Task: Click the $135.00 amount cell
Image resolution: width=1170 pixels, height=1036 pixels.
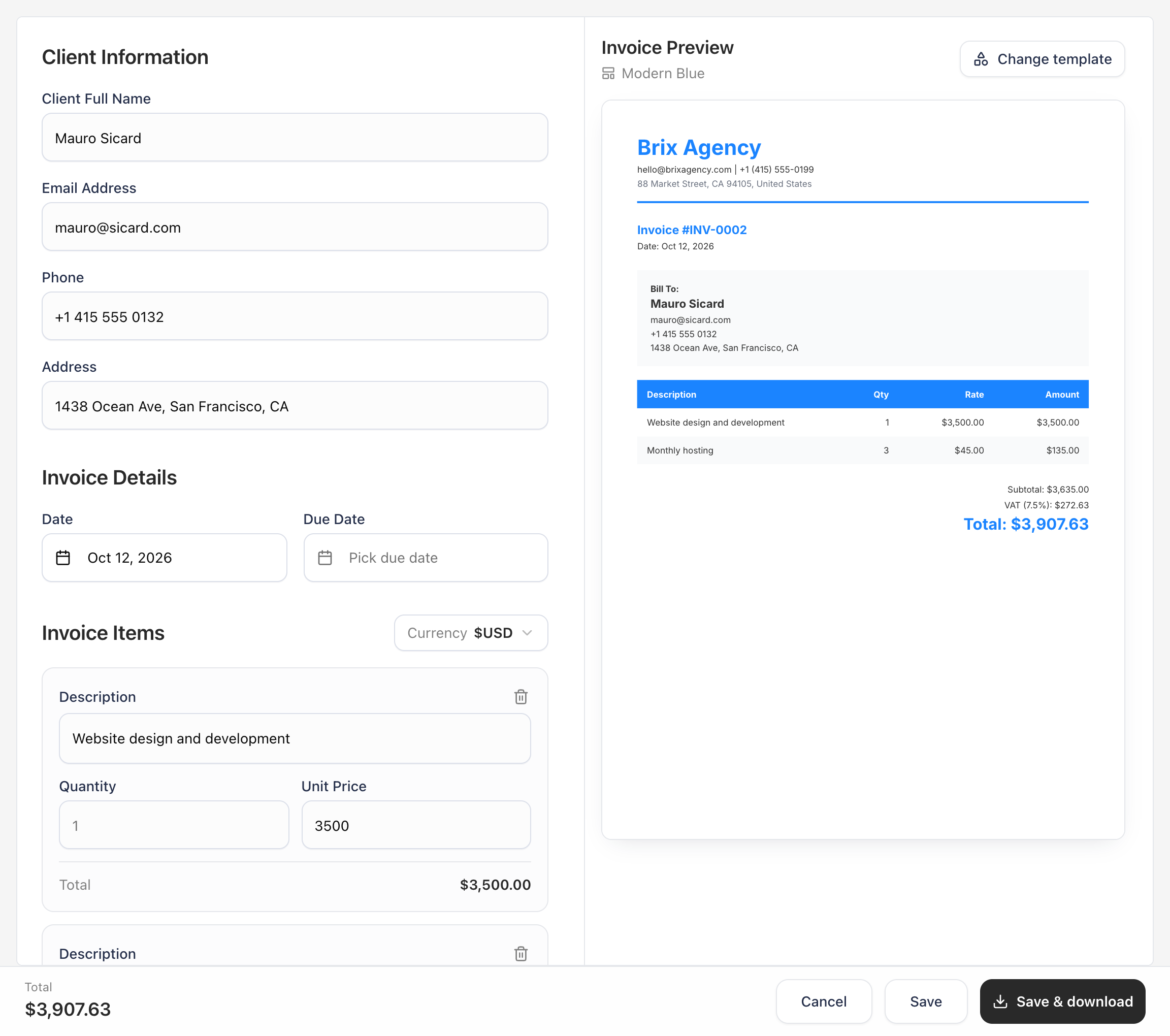Action: [1062, 450]
